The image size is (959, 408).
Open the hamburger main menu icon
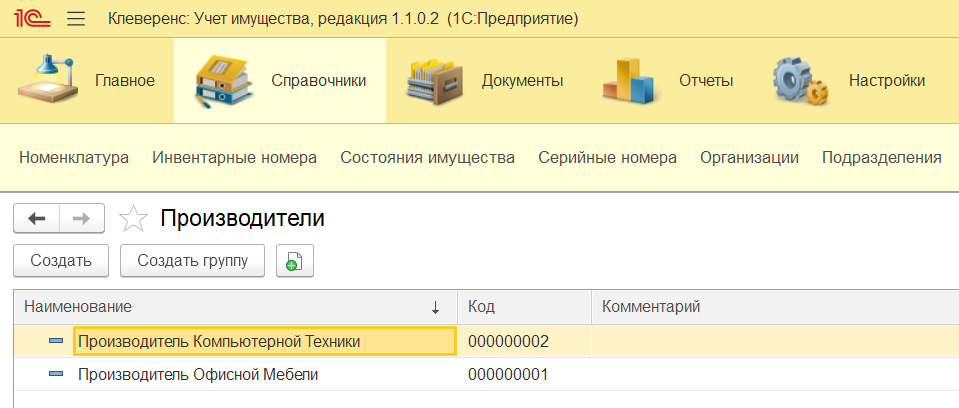(x=76, y=19)
